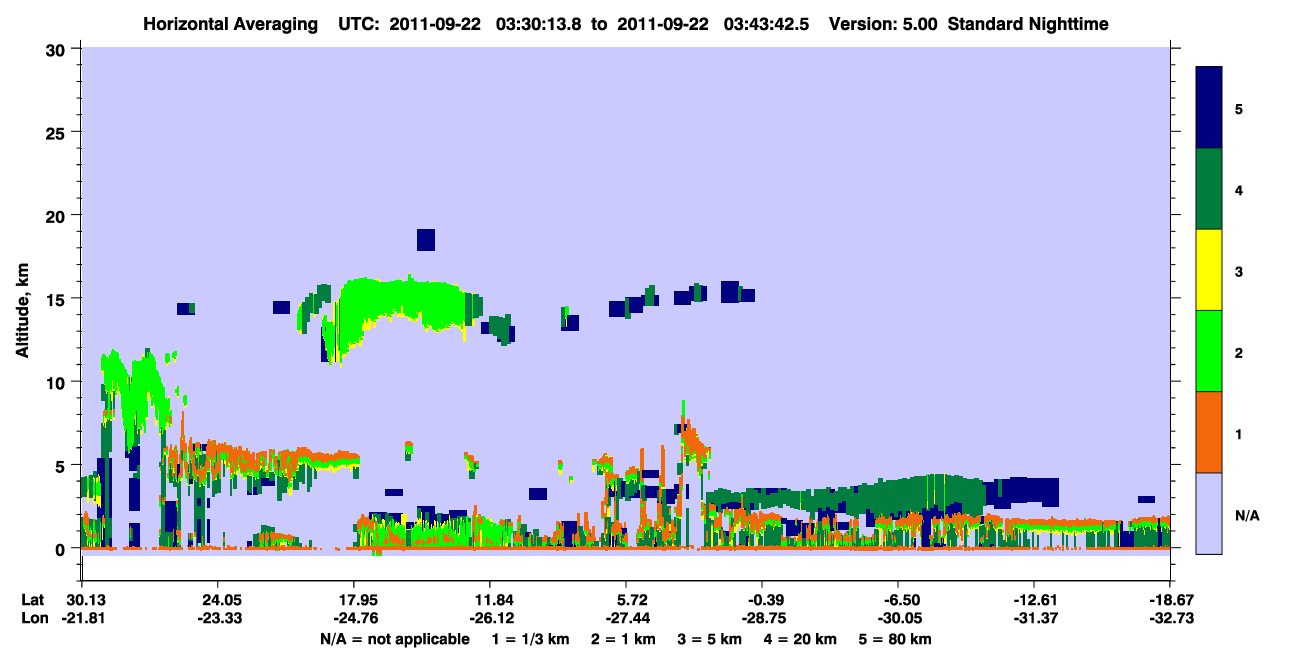Click the 'Lat' row label
The width and height of the screenshot is (1300, 667).
(x=32, y=600)
